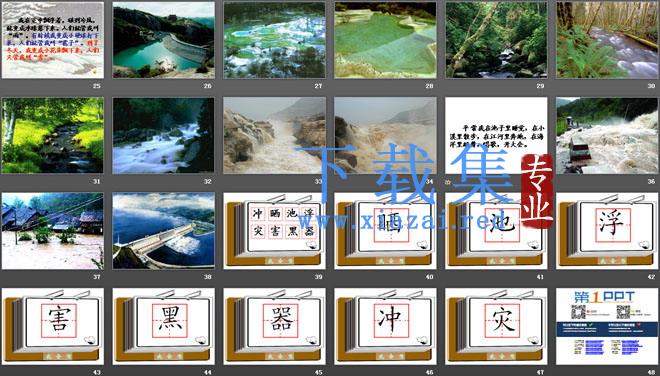
Task: Open slide 32 rushing rapids thumbnail
Action: click(x=163, y=136)
